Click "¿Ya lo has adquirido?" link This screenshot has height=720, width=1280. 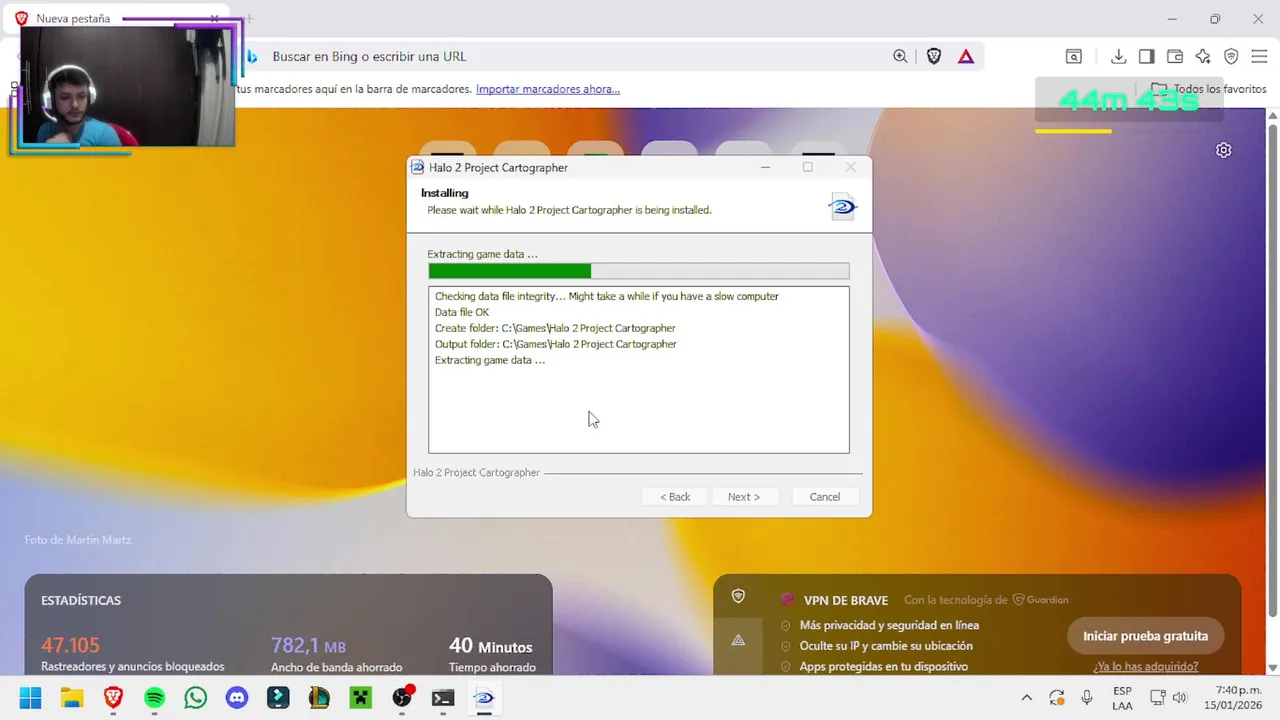[x=1146, y=666]
